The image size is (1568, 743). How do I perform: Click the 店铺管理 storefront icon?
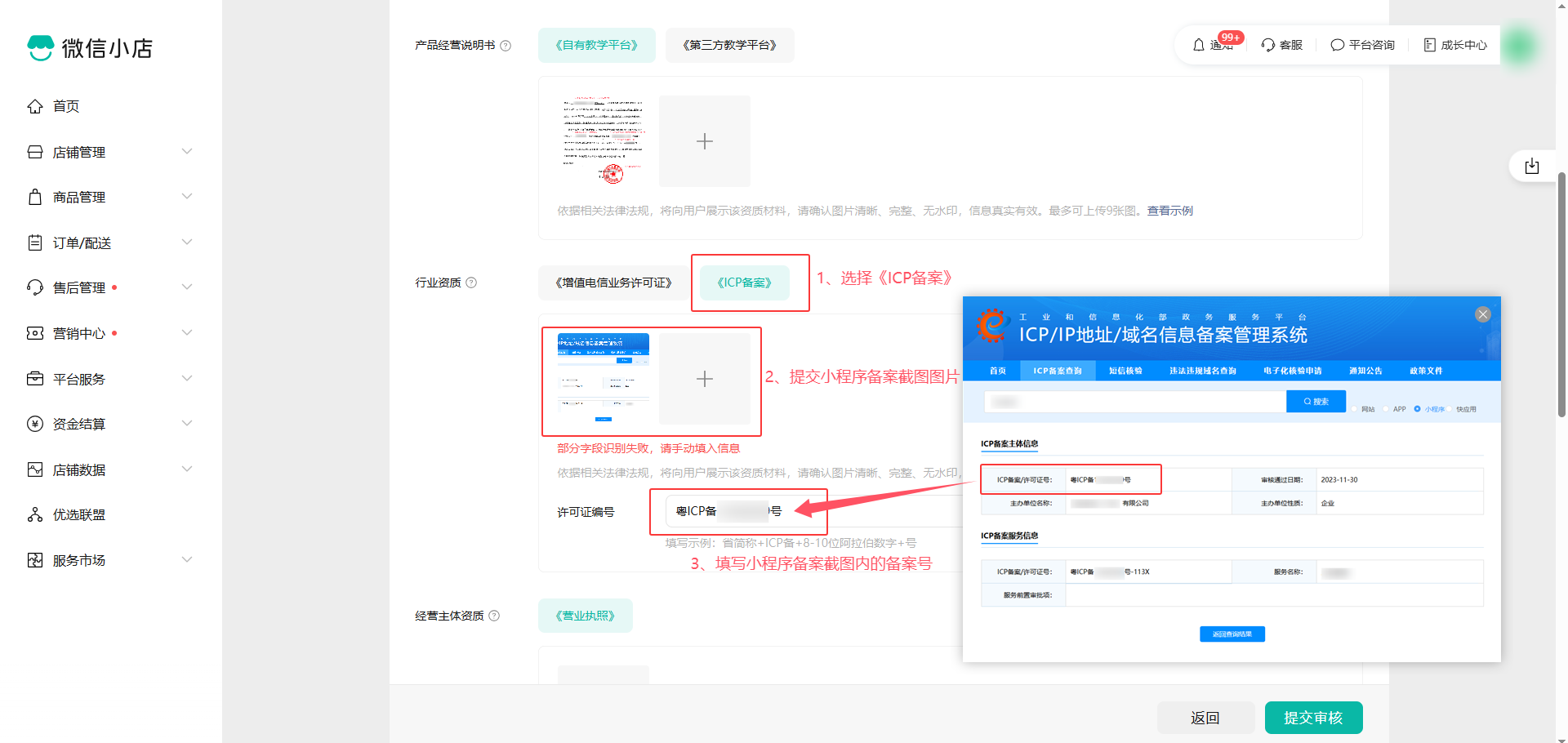(35, 152)
